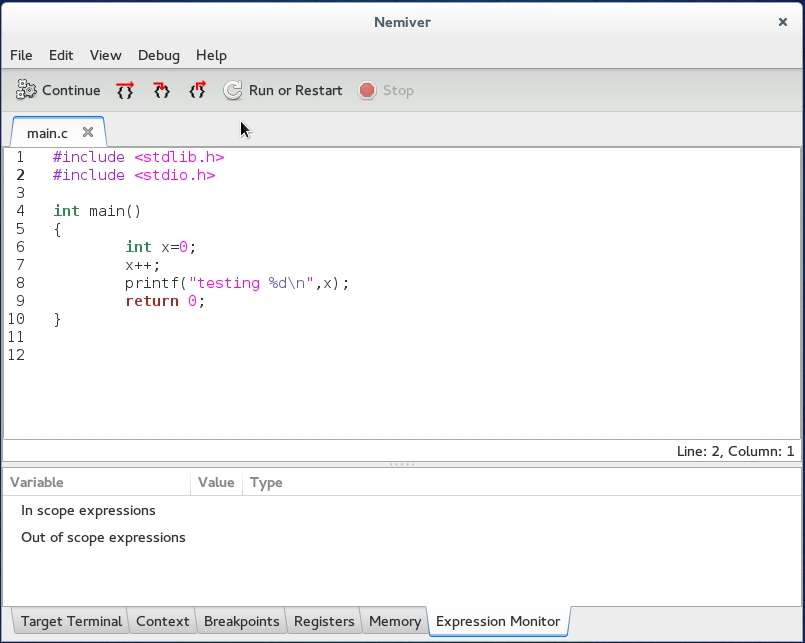Close the main.c tab
Screen dimensions: 805x643
click(88, 132)
